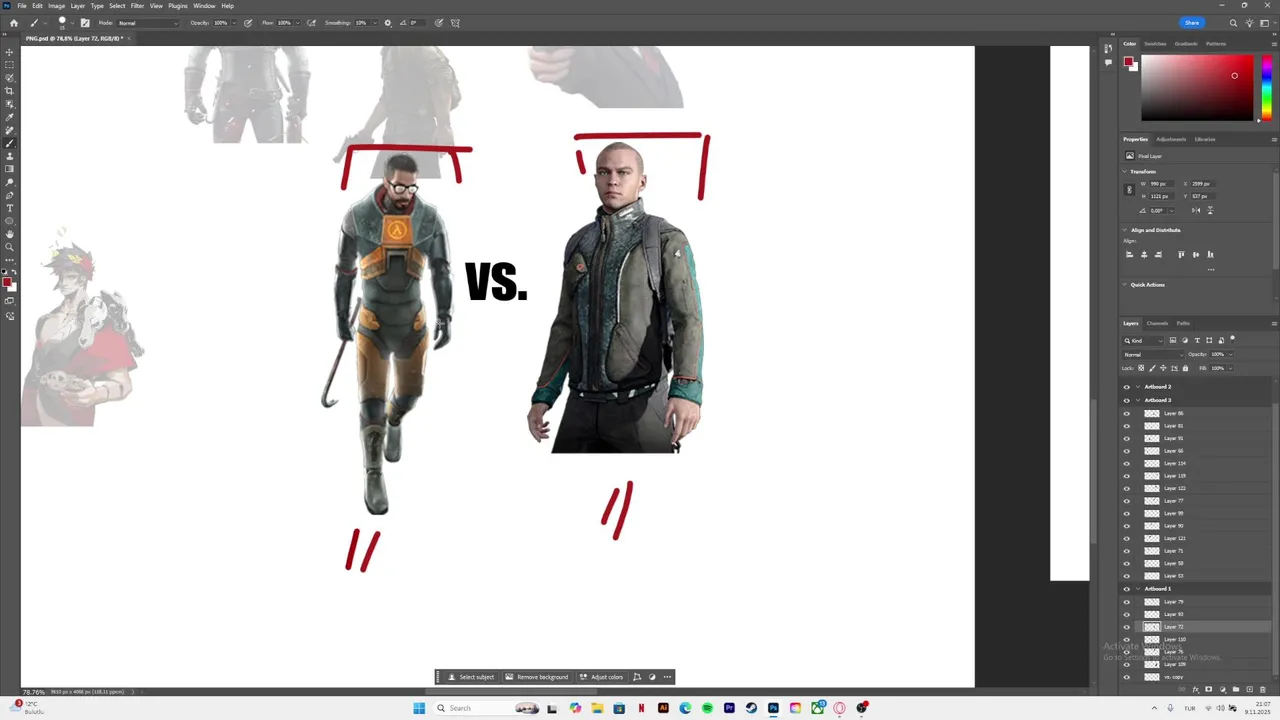Open layer blend mode Normal dropdown

1152,354
